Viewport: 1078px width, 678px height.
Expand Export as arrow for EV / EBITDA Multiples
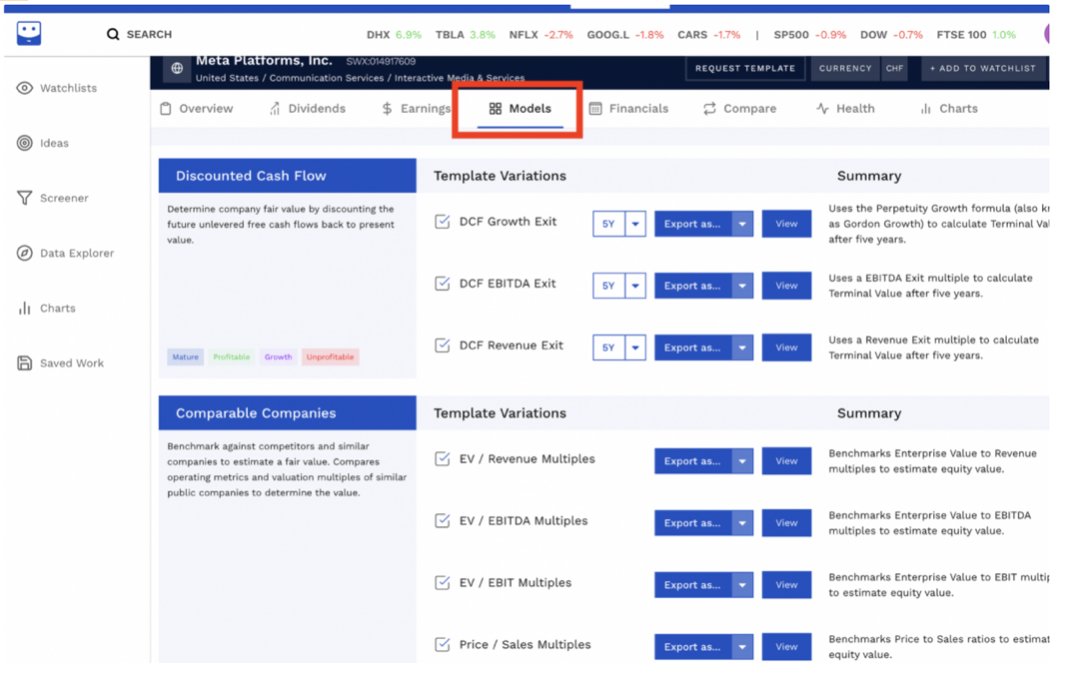tap(742, 523)
